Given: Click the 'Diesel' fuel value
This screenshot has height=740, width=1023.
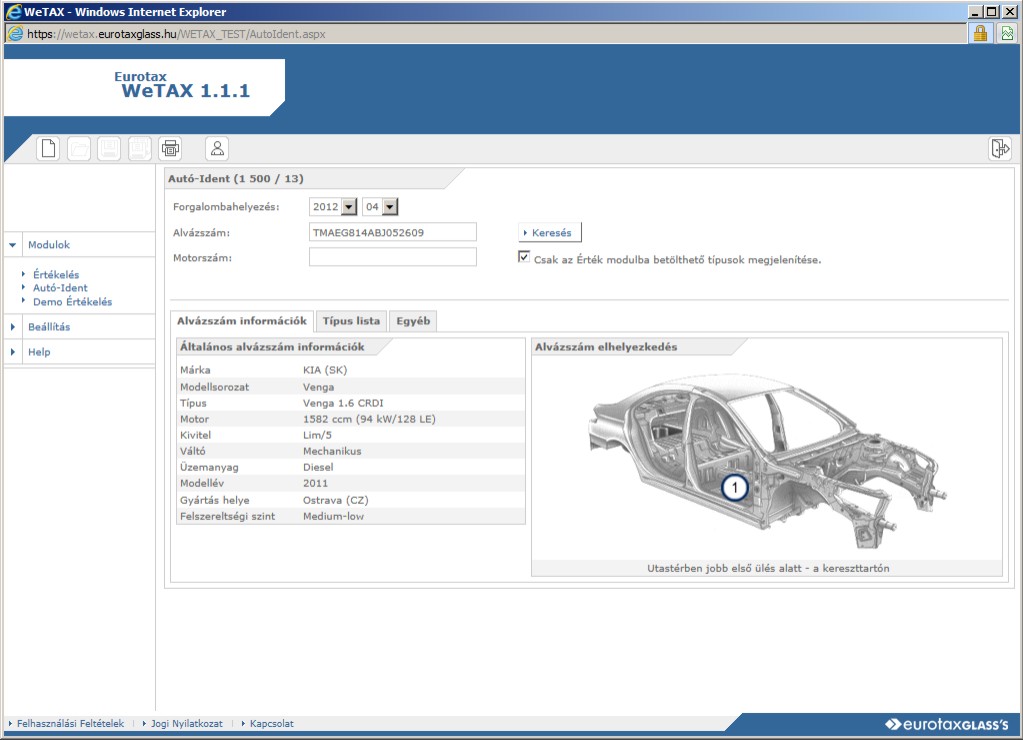Looking at the screenshot, I should [x=318, y=467].
